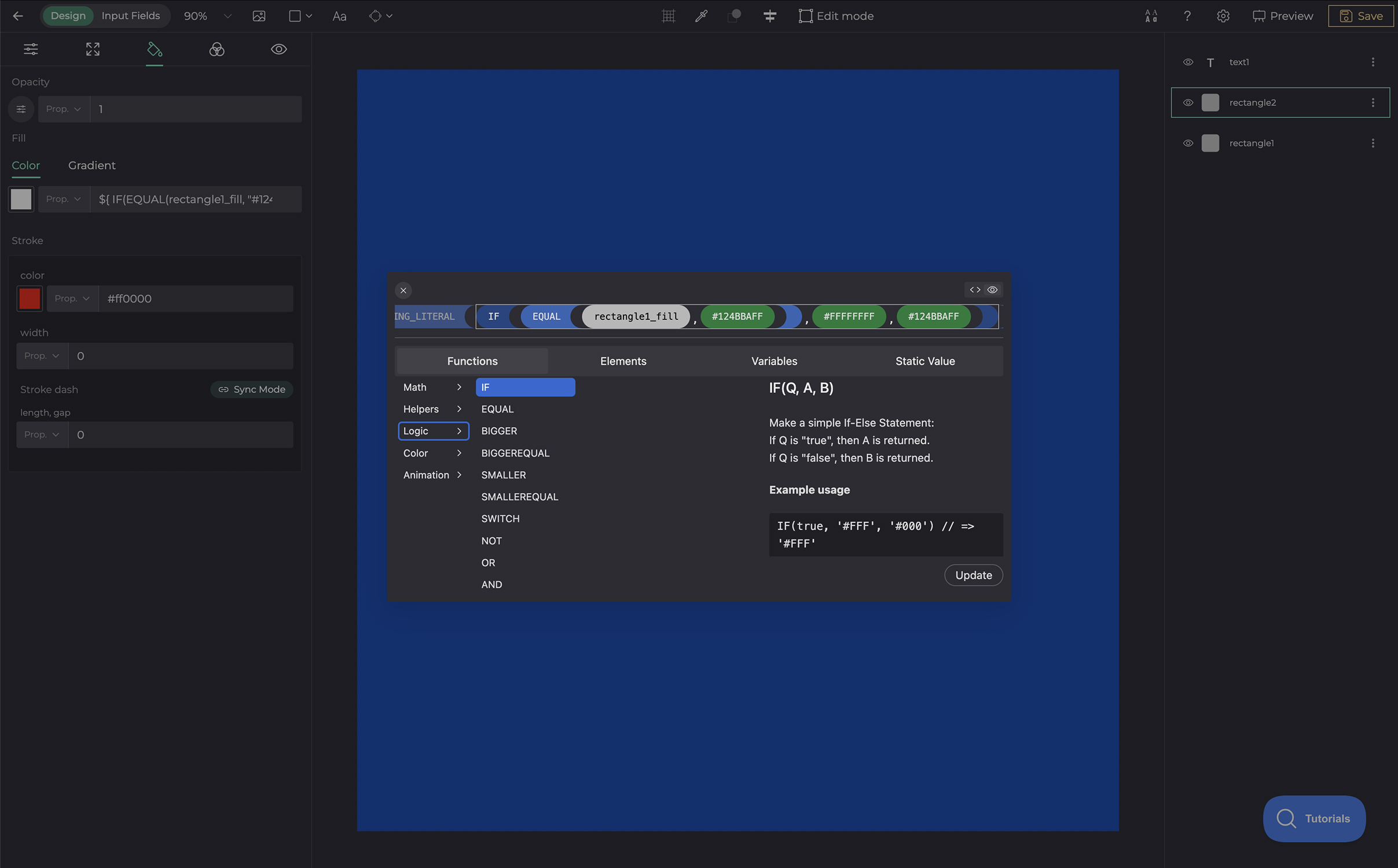Image resolution: width=1398 pixels, height=868 pixels.
Task: Click the resize/dimensions panel icon
Action: (x=93, y=49)
